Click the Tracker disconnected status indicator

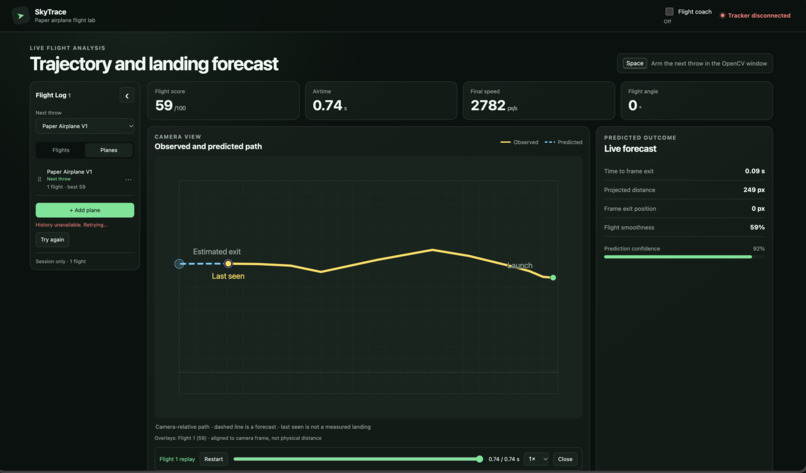(755, 15)
